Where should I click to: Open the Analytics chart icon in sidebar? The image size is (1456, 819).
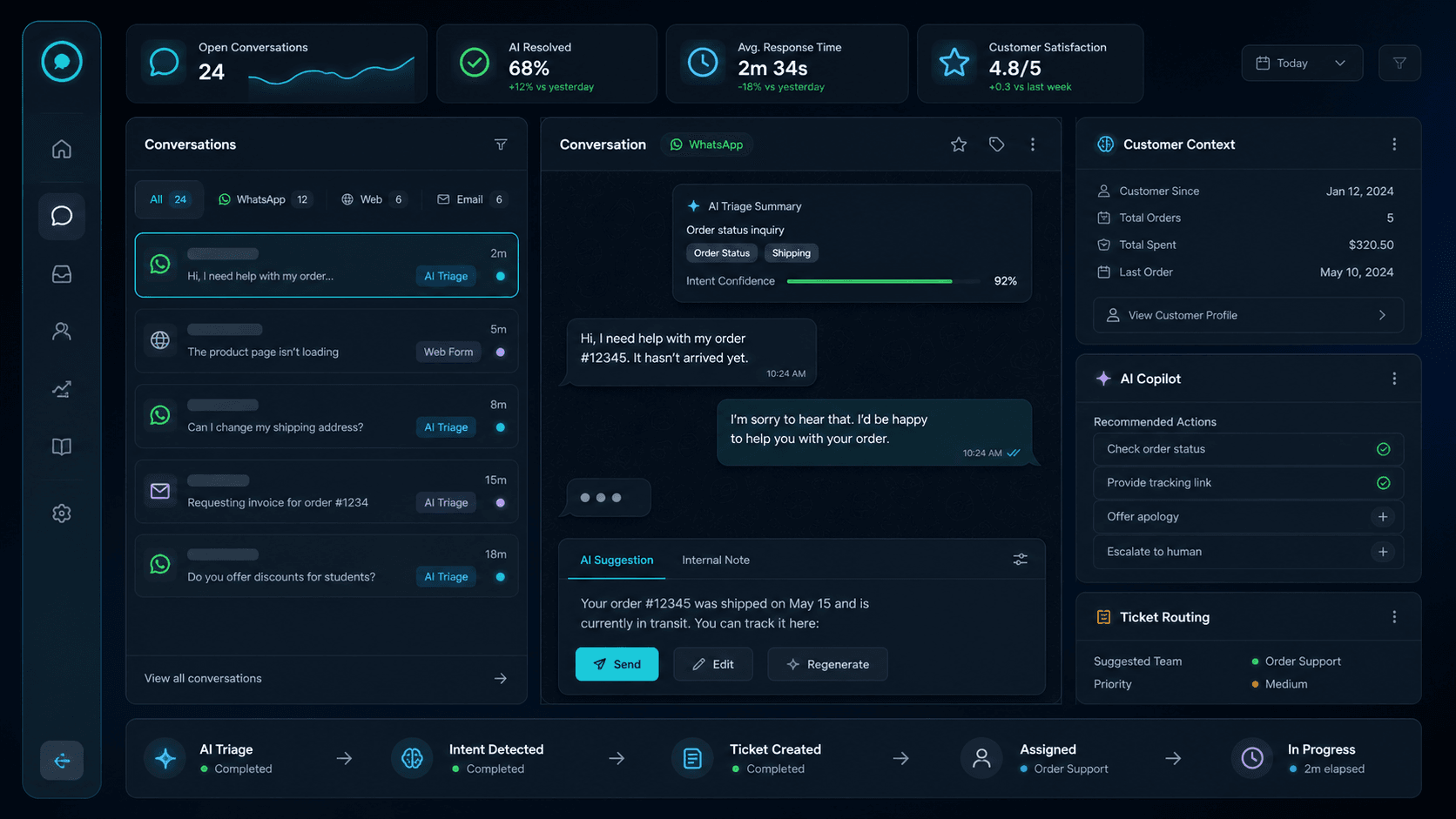(x=61, y=389)
